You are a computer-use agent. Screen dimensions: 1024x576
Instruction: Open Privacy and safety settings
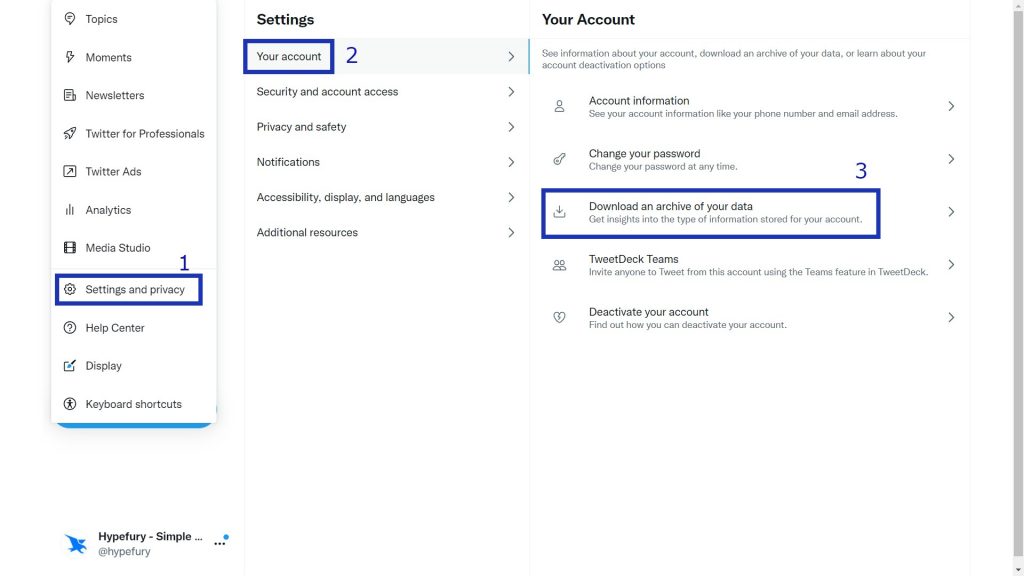[301, 127]
